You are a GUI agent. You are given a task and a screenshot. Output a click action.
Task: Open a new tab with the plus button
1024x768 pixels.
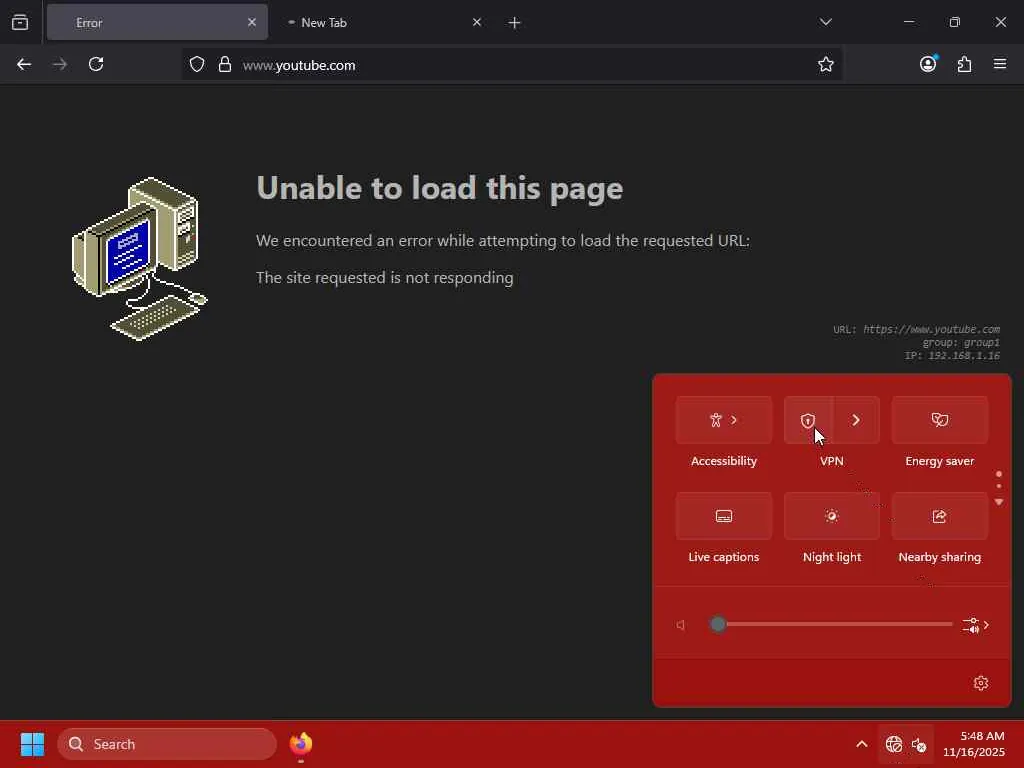[515, 23]
